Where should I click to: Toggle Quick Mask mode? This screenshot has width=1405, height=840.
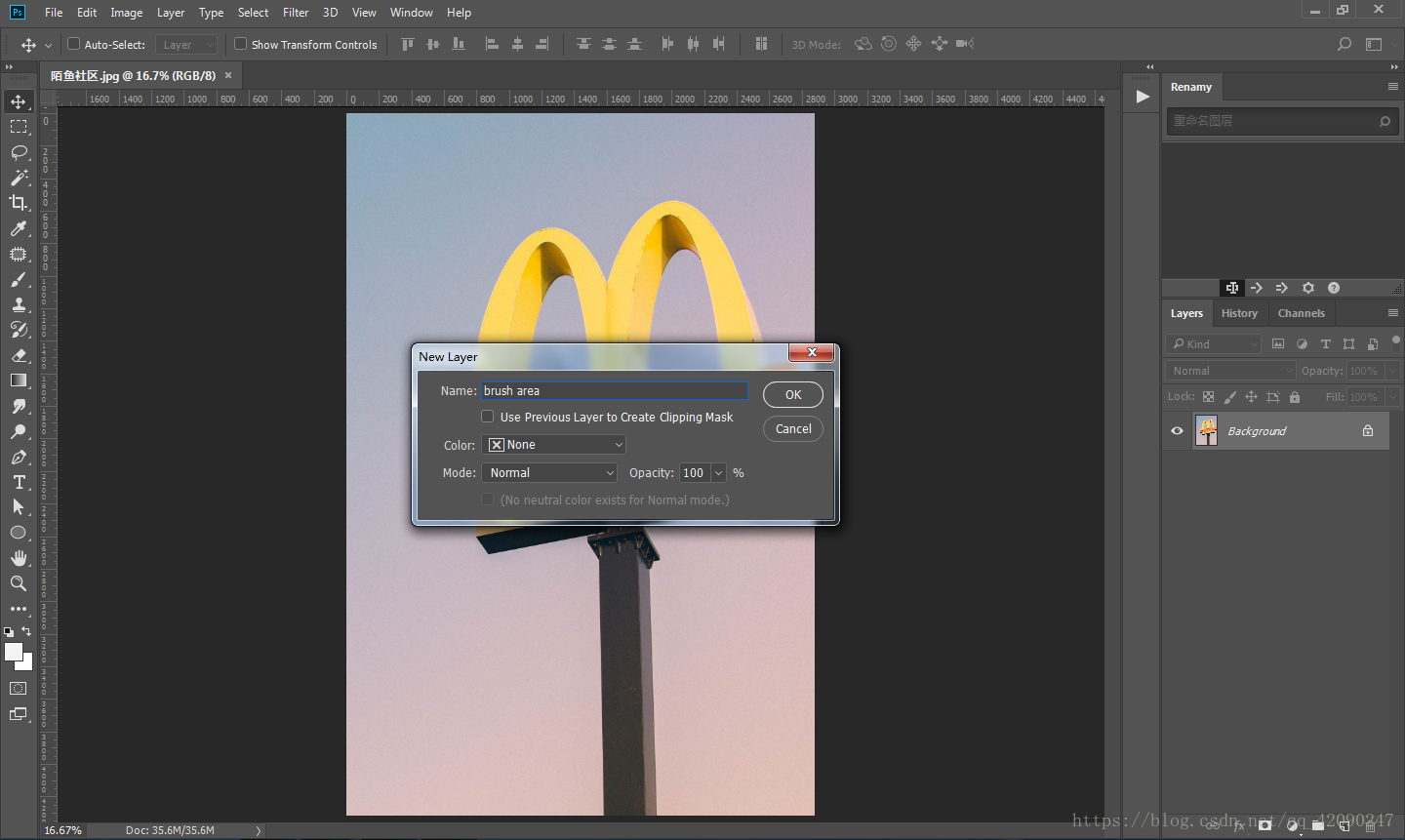(19, 689)
